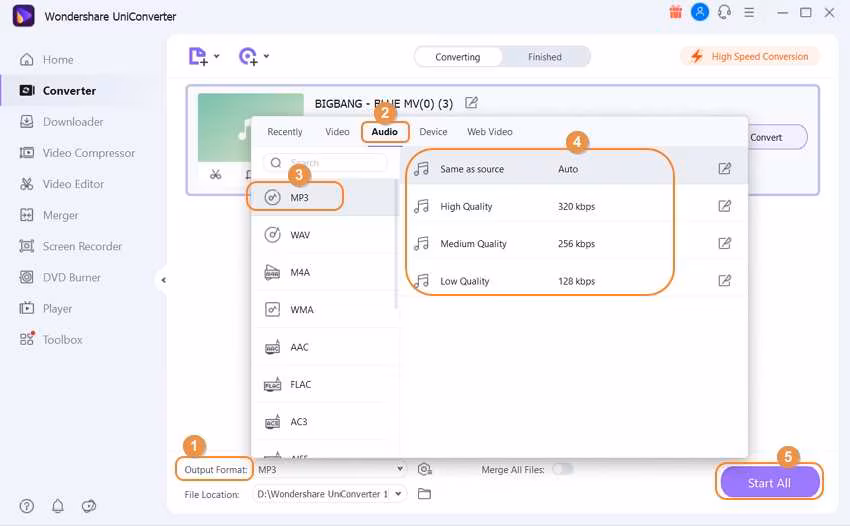This screenshot has width=850, height=526.
Task: Choose WMA audio format
Action: (x=324, y=310)
